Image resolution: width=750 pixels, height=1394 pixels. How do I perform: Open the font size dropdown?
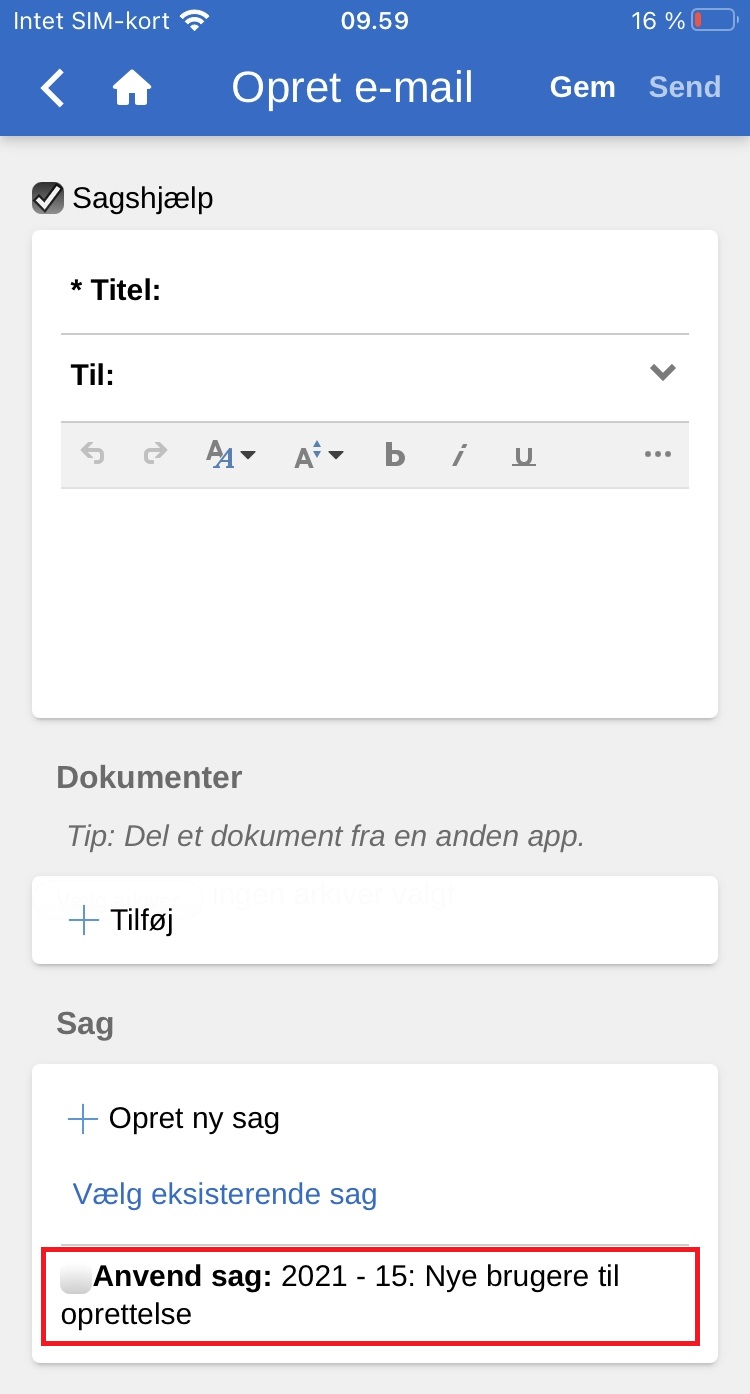click(318, 455)
